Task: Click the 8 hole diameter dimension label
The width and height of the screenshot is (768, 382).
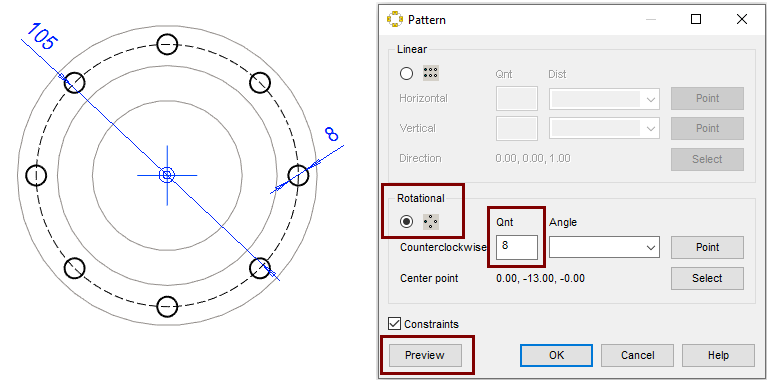Action: coord(332,134)
